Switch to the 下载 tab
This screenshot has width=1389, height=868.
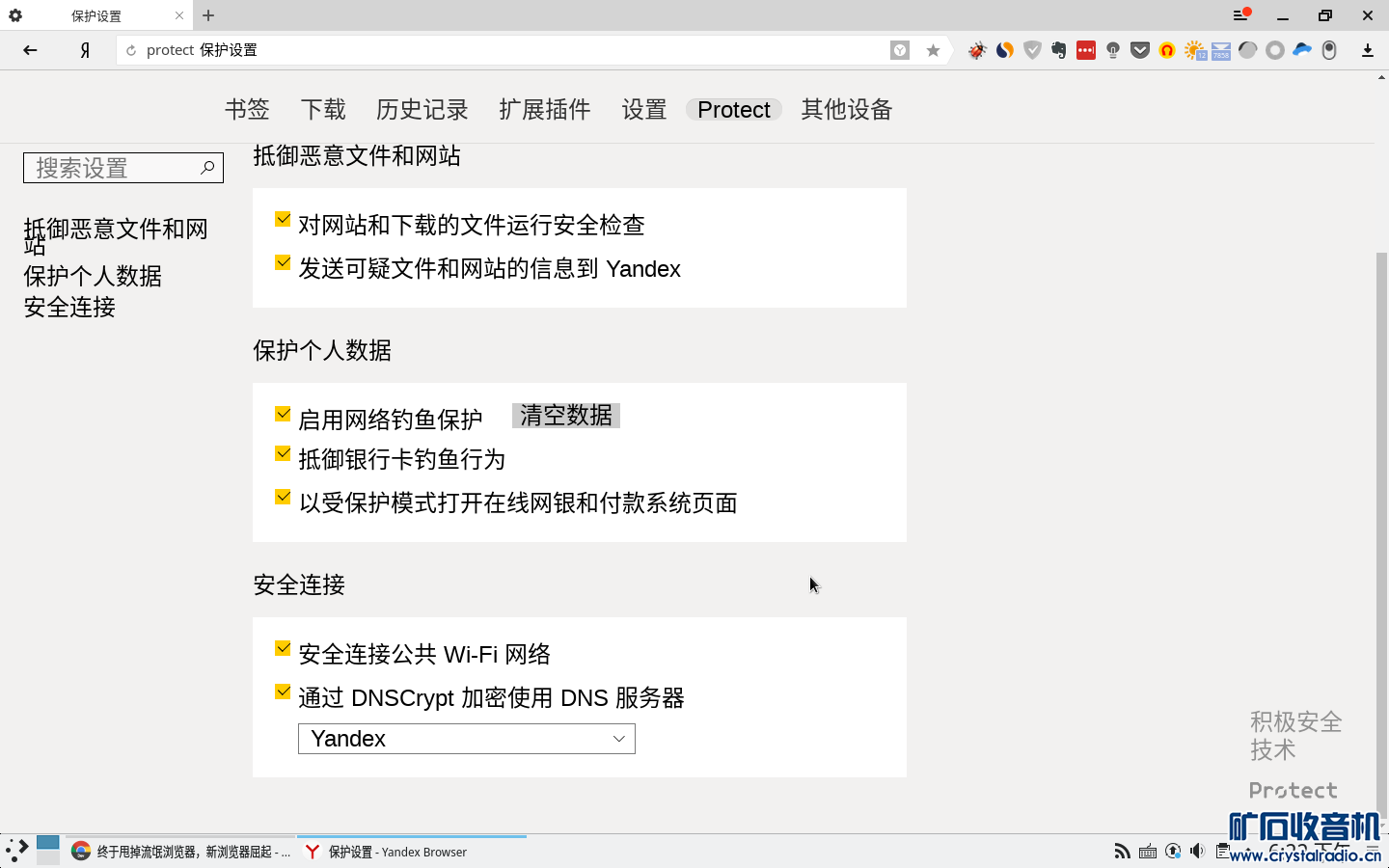click(323, 110)
